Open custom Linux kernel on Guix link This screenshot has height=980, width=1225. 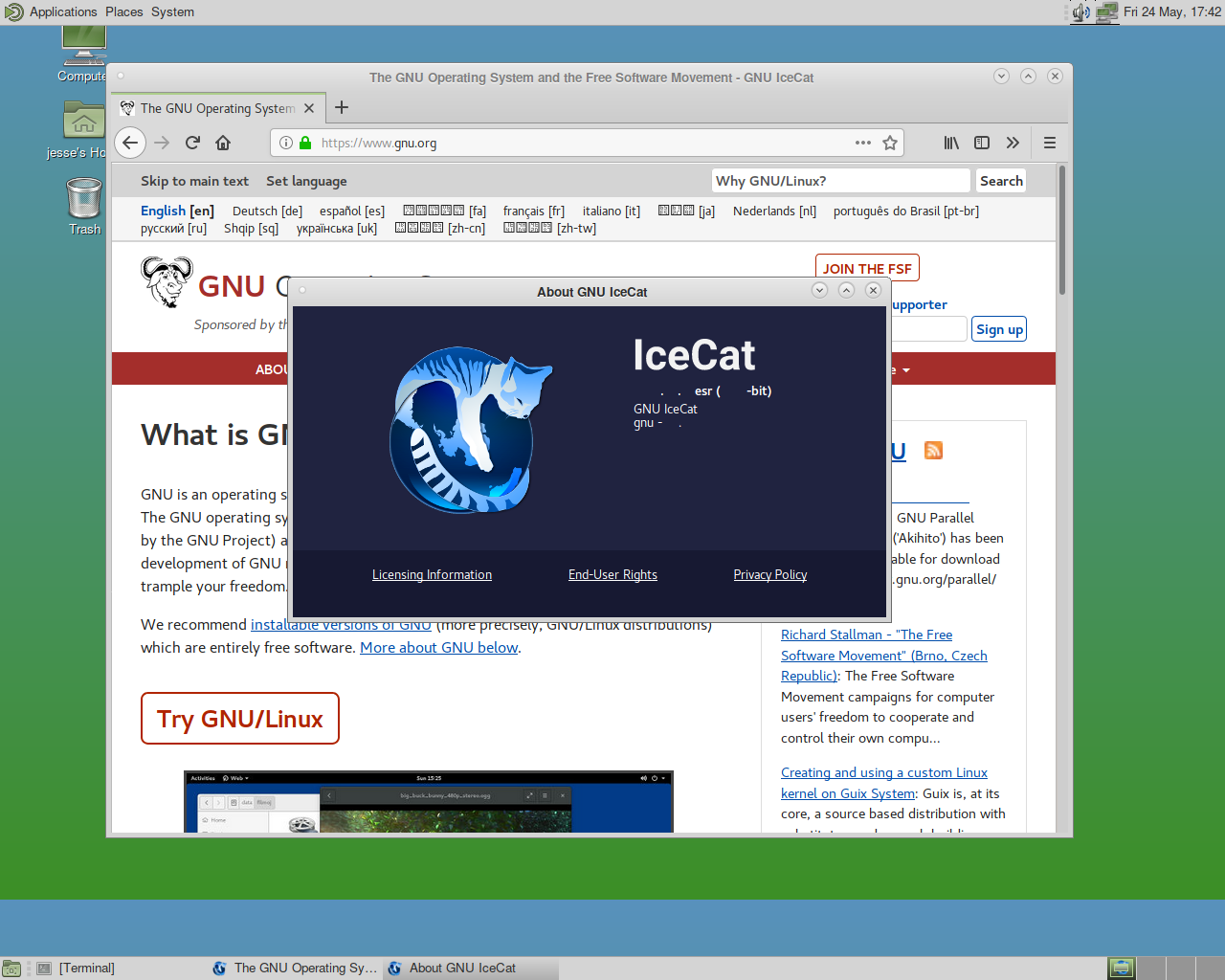884,783
